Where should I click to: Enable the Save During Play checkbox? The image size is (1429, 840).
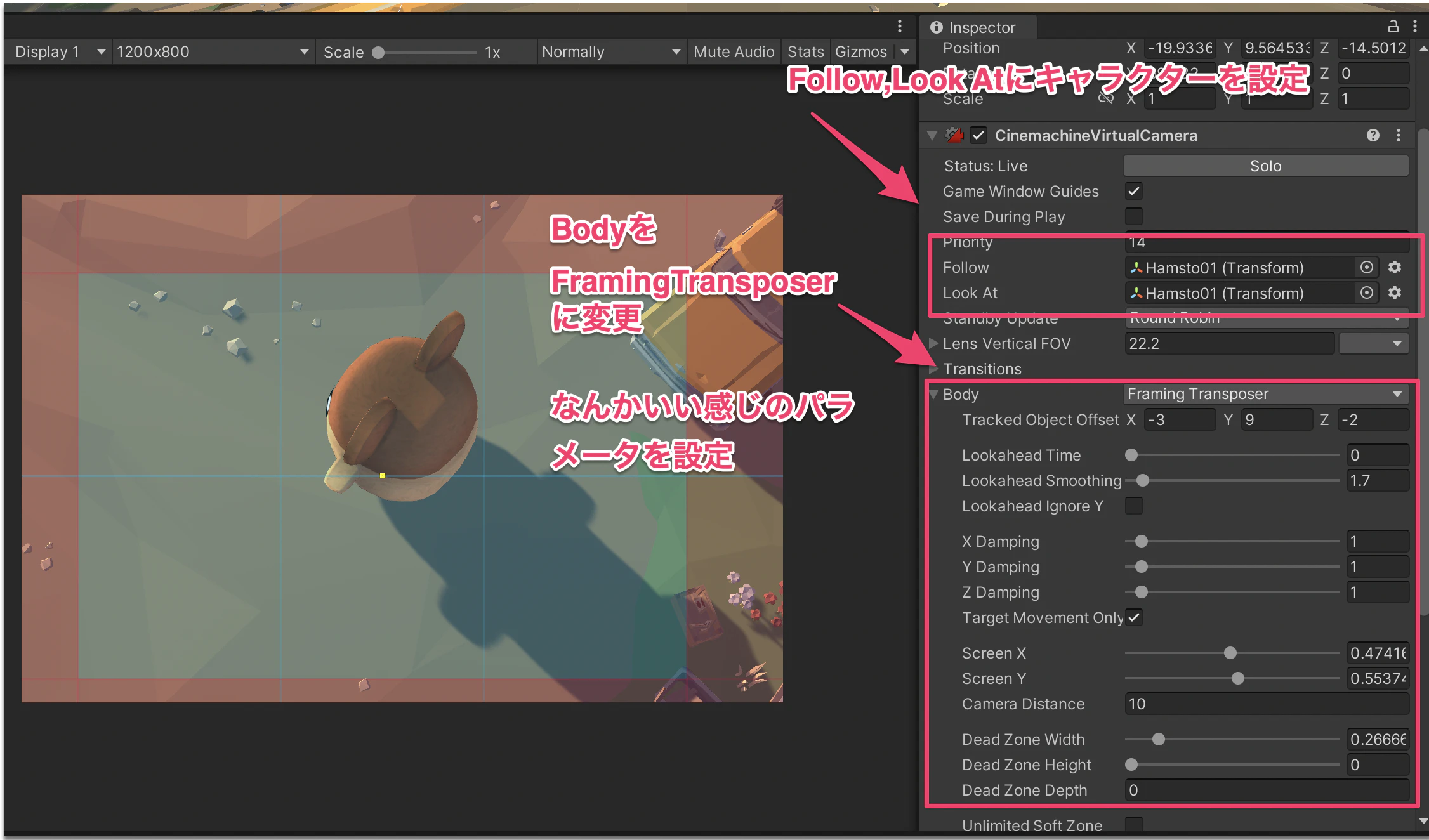pyautogui.click(x=1133, y=216)
